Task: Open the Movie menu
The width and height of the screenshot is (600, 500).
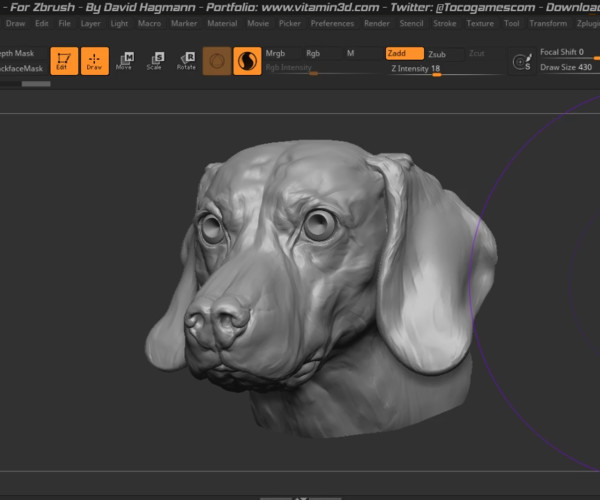Action: coord(258,23)
